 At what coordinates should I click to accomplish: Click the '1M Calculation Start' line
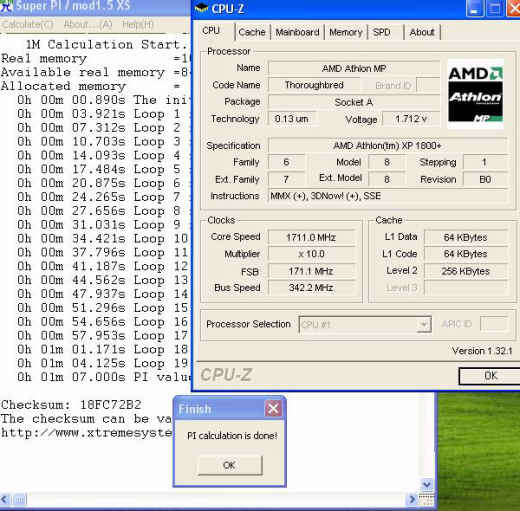106,44
